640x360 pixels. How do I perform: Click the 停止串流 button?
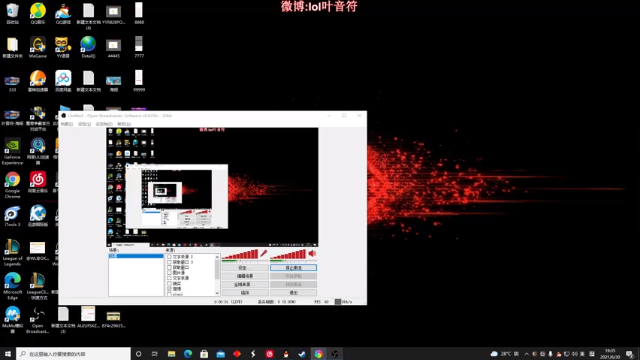tap(293, 268)
